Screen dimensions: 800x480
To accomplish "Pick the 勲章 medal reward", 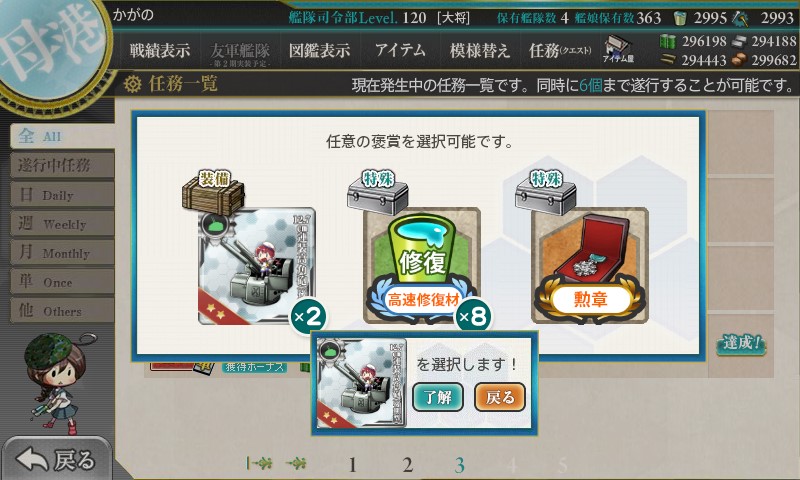I will point(590,266).
